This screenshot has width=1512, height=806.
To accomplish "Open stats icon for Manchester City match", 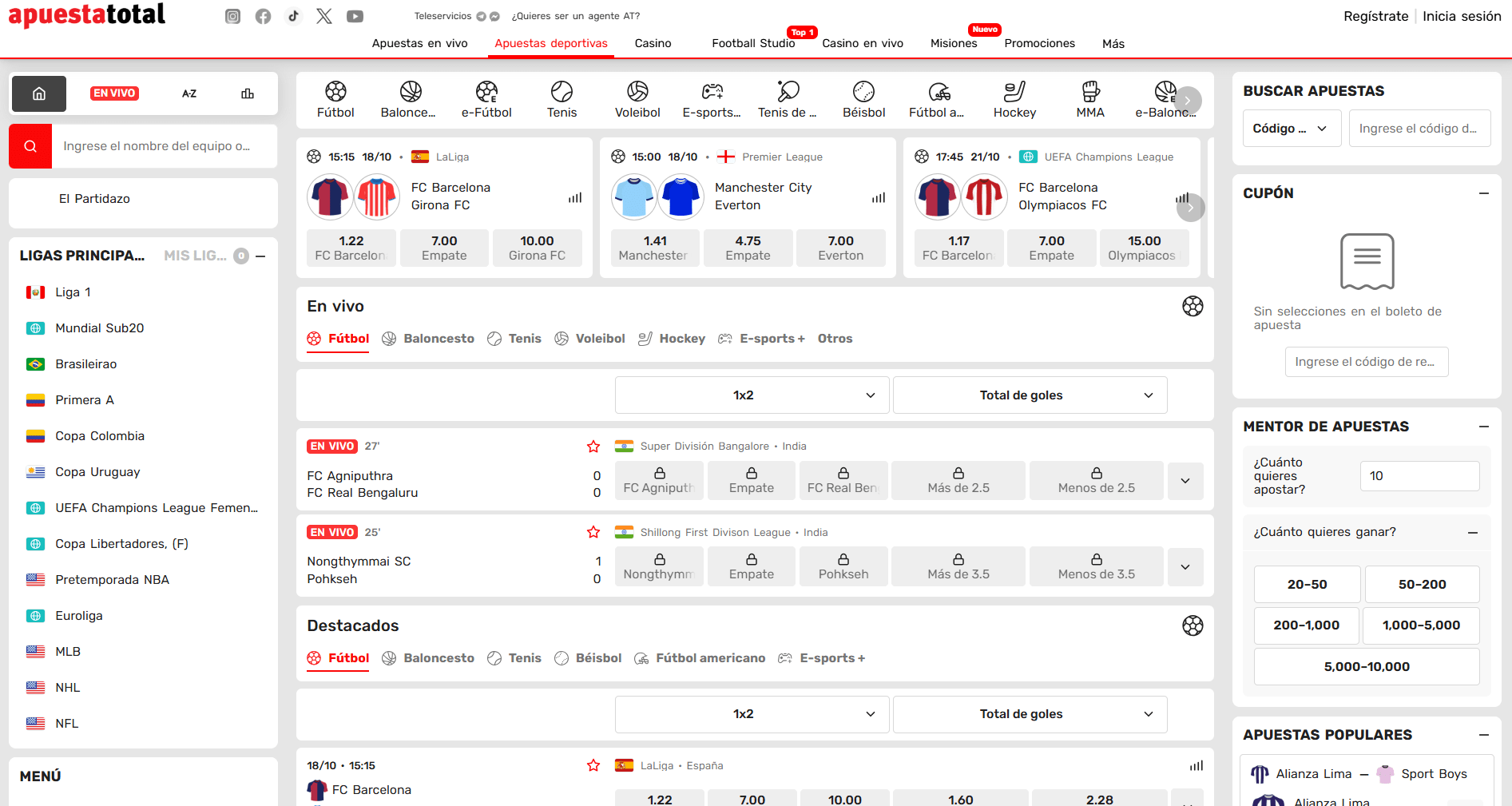I will [879, 197].
